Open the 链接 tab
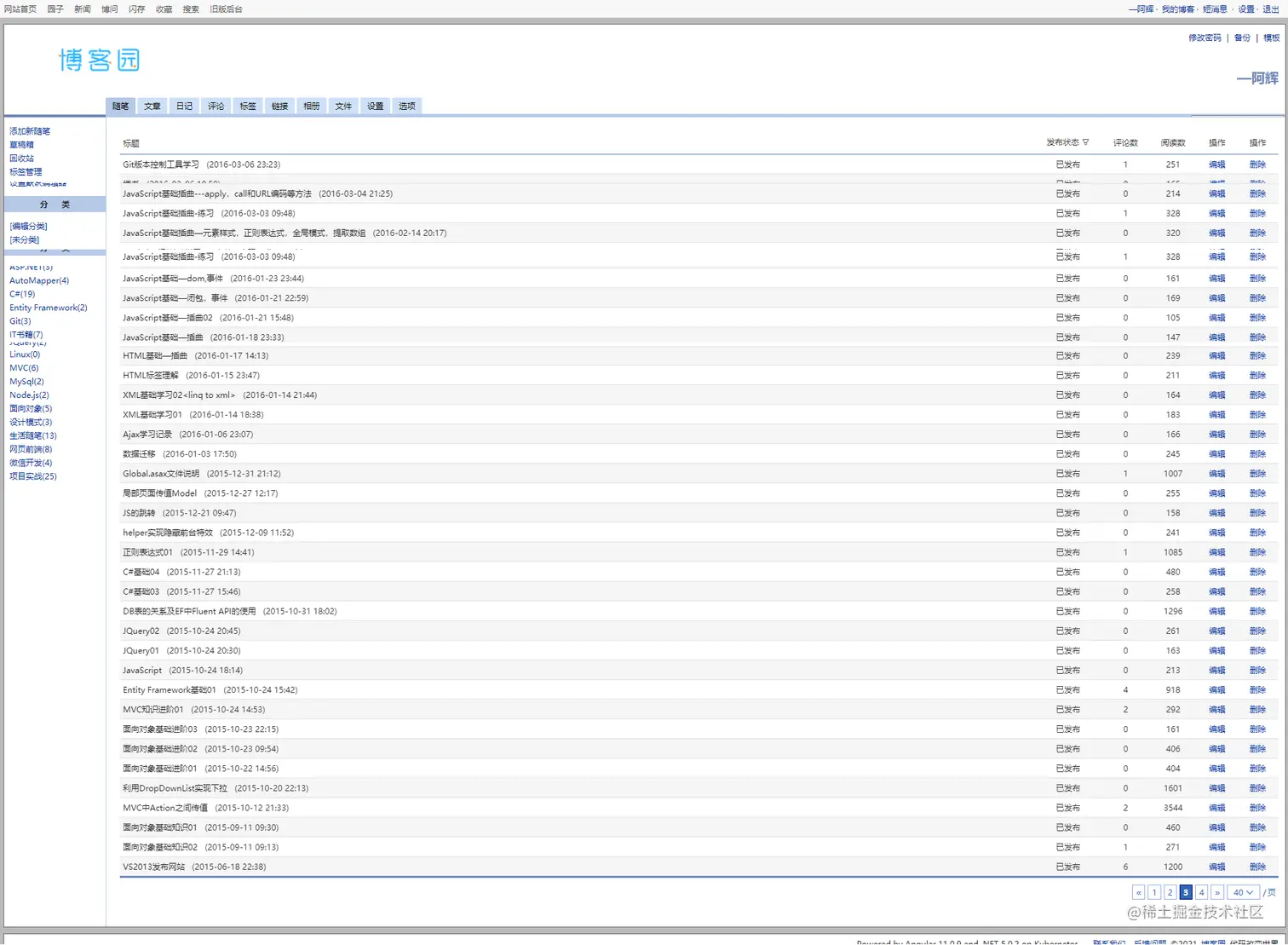Screen dimensions: 1288x945 click(279, 107)
